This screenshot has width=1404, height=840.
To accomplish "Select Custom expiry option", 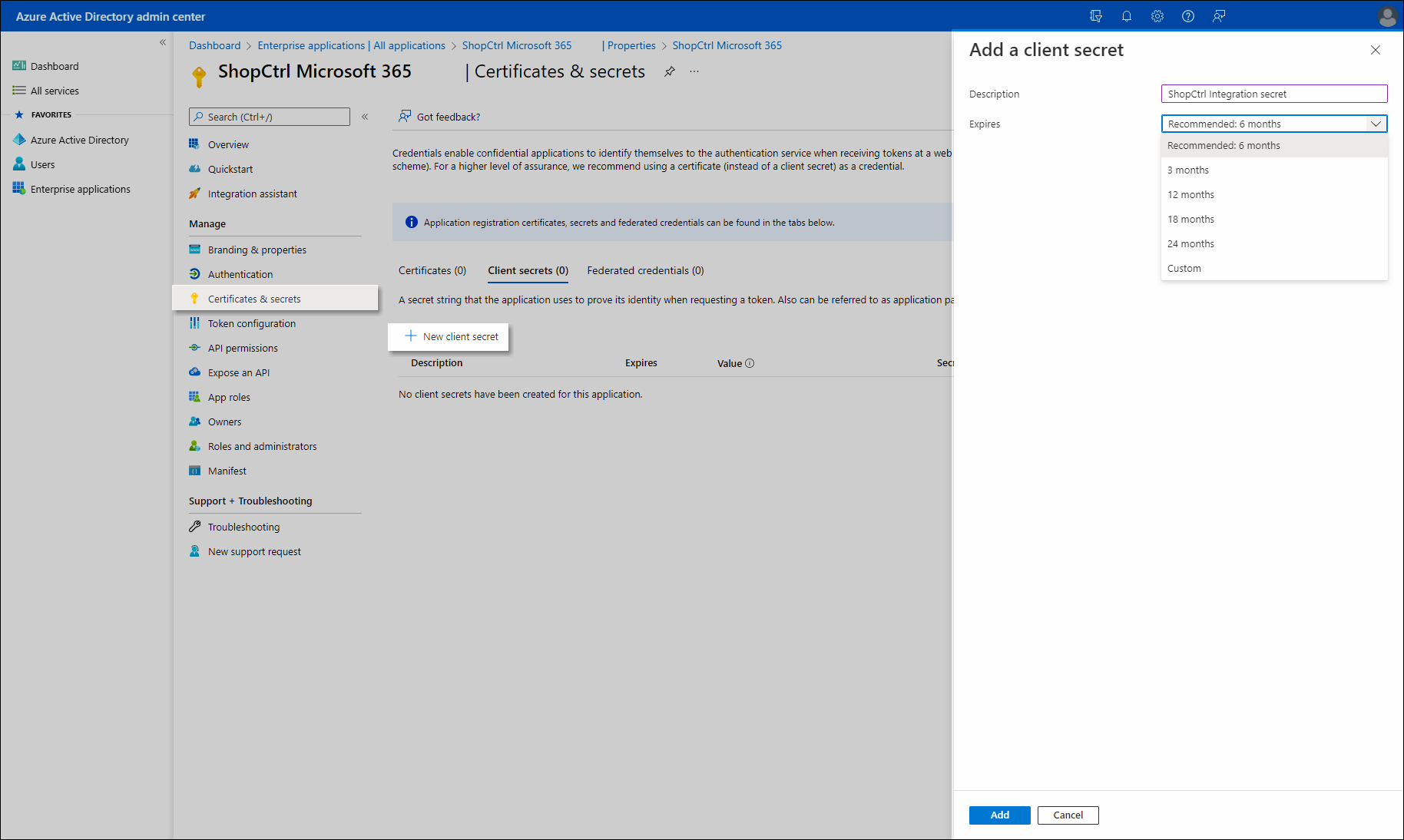I will coord(1274,268).
